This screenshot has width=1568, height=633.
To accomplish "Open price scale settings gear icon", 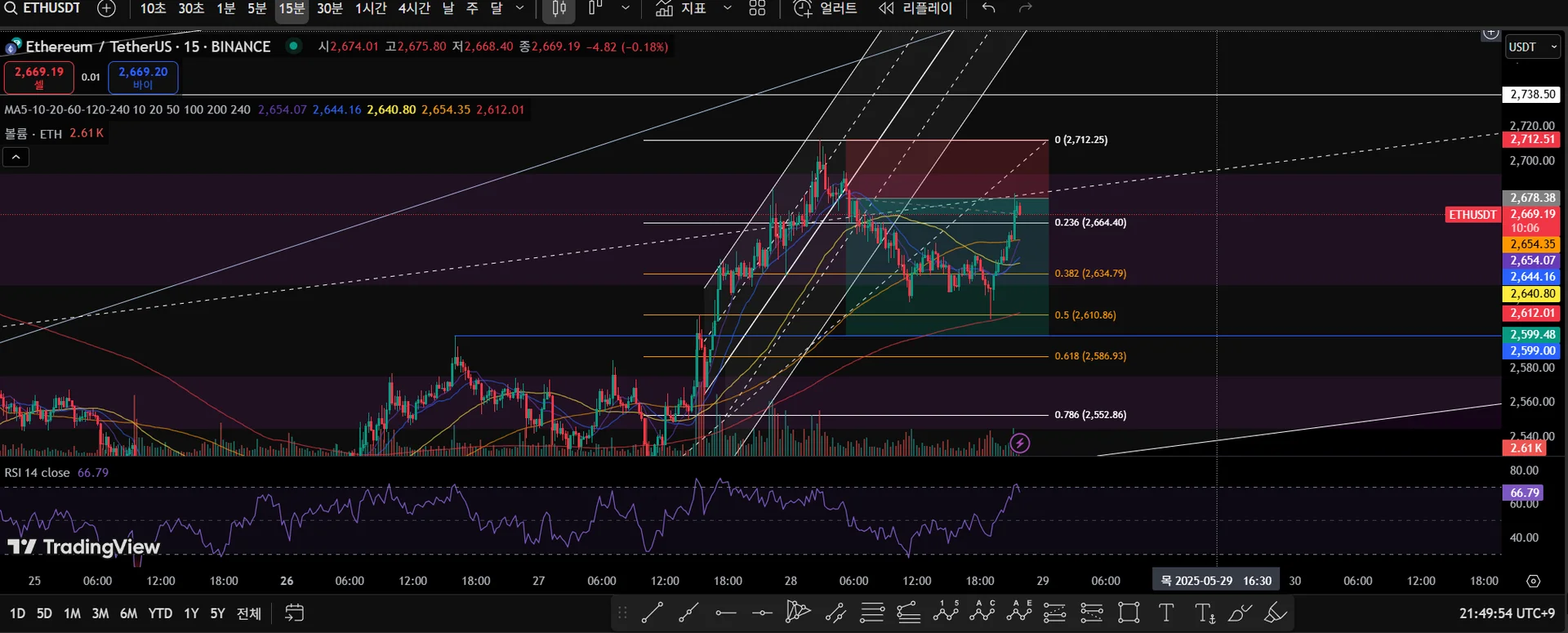I will (1534, 581).
